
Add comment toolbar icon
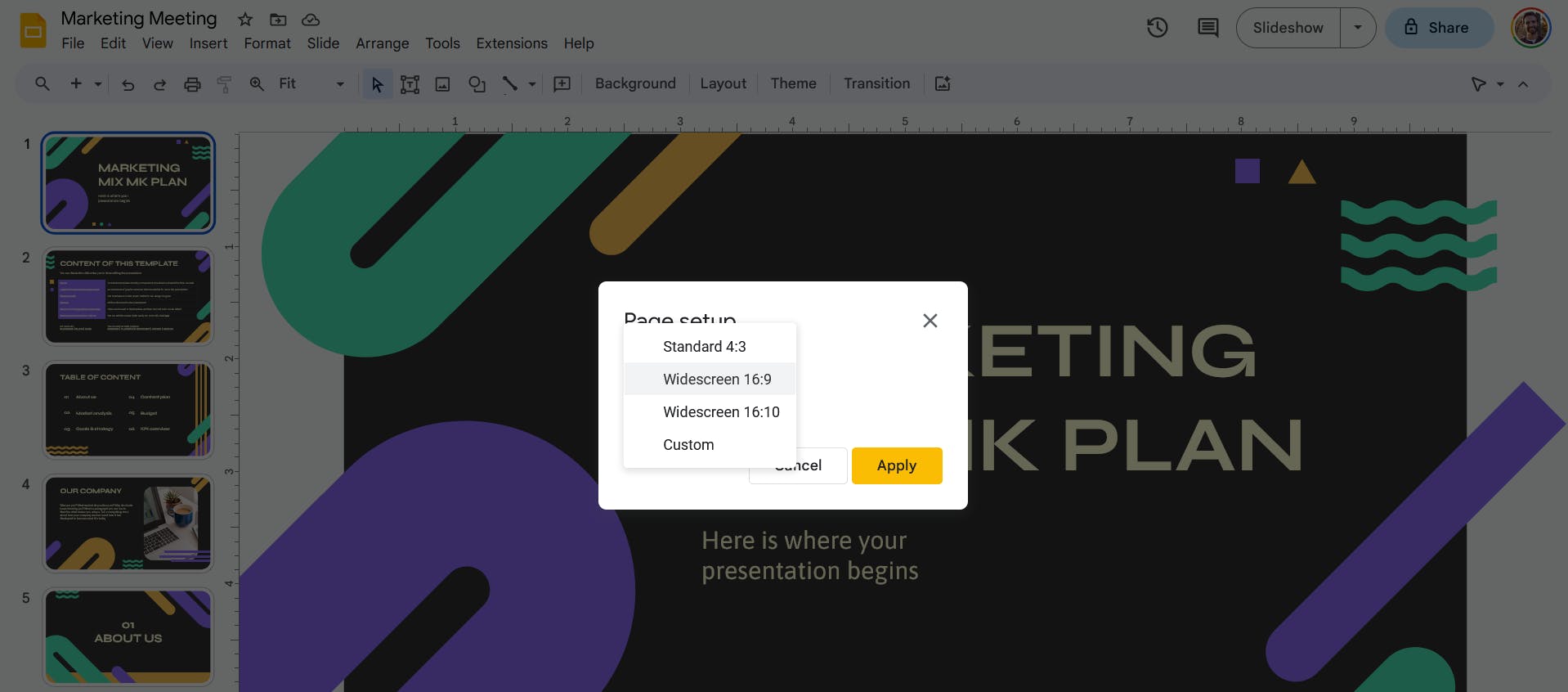[562, 83]
